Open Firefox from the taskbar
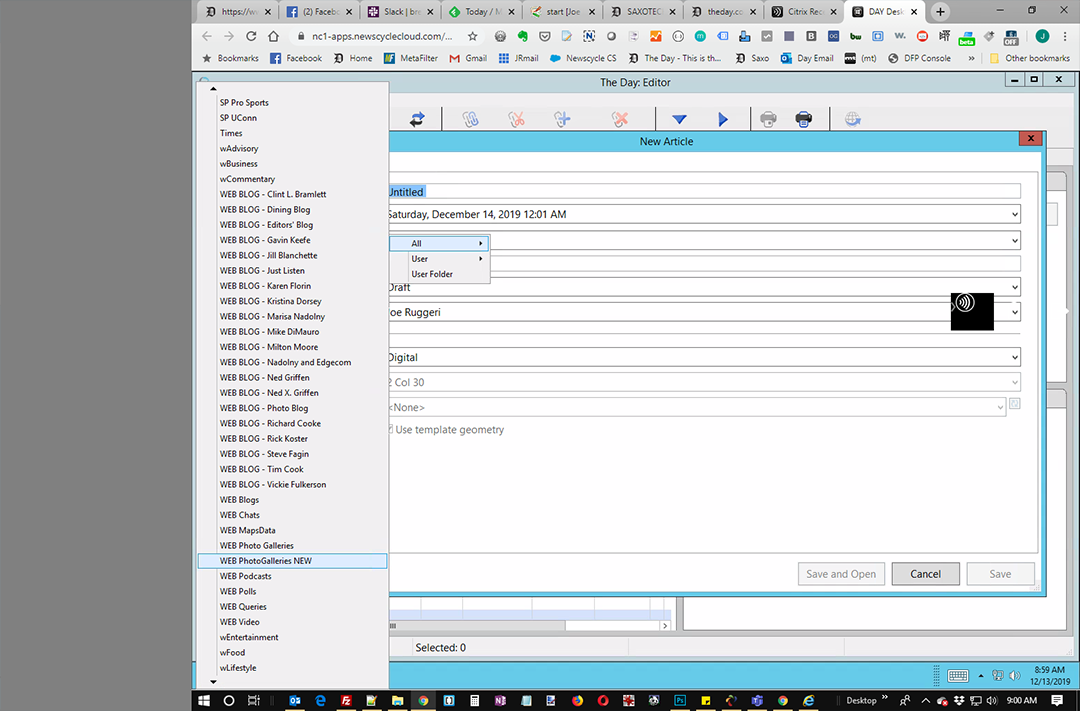This screenshot has height=711, width=1080. tap(577, 700)
